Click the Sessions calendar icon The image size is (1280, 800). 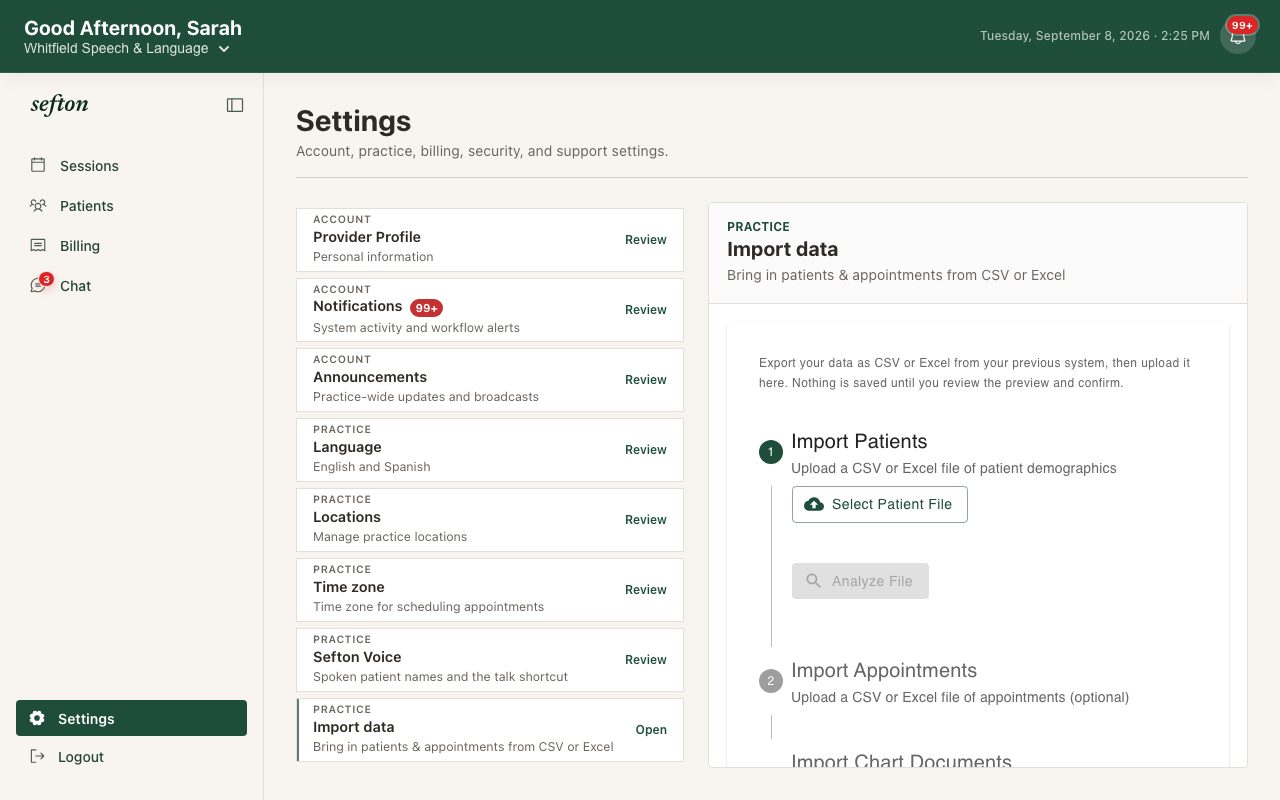pos(38,165)
